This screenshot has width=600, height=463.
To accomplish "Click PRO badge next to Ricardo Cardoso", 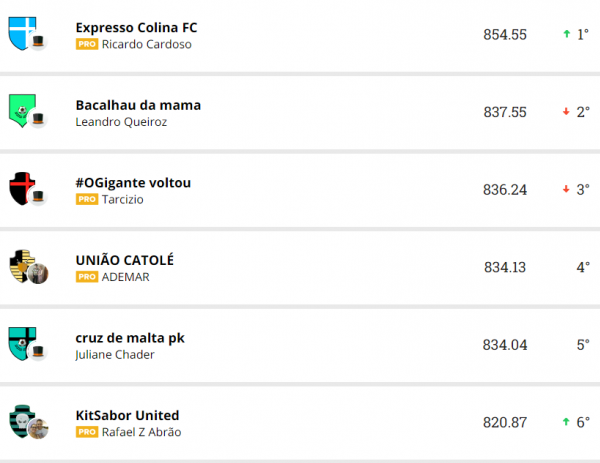I will (x=87, y=45).
